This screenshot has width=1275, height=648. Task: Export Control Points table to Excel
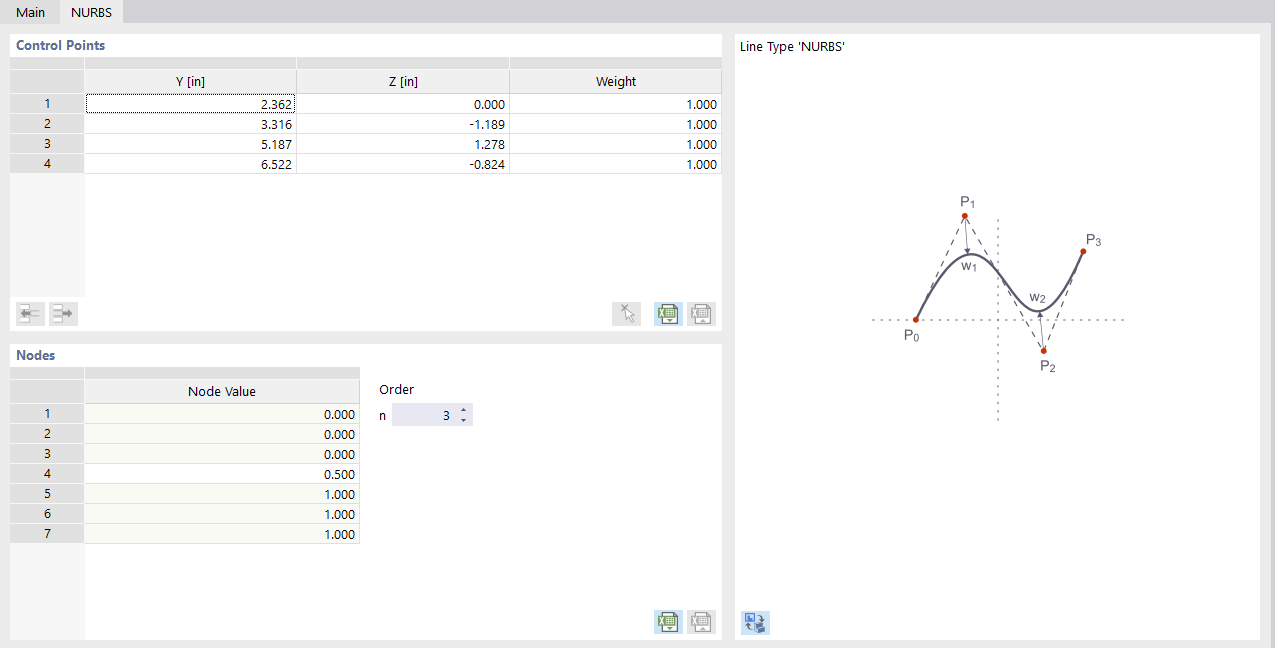point(667,313)
